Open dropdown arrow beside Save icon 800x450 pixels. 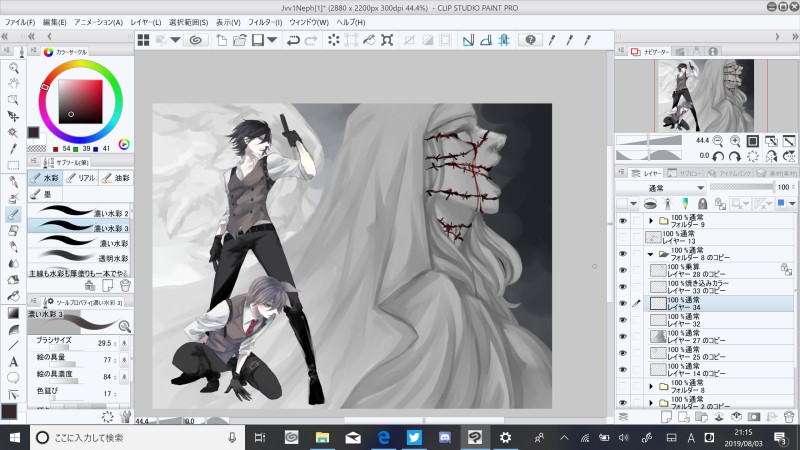[x=272, y=40]
